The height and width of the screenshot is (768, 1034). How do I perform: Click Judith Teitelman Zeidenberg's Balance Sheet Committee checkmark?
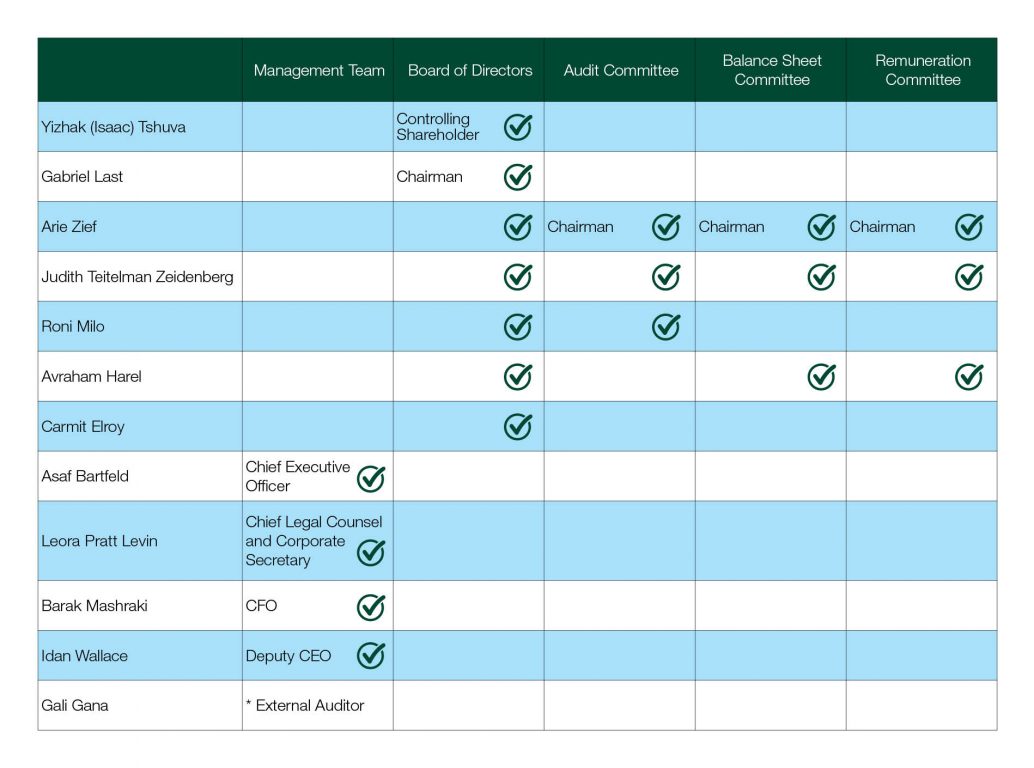point(822,276)
